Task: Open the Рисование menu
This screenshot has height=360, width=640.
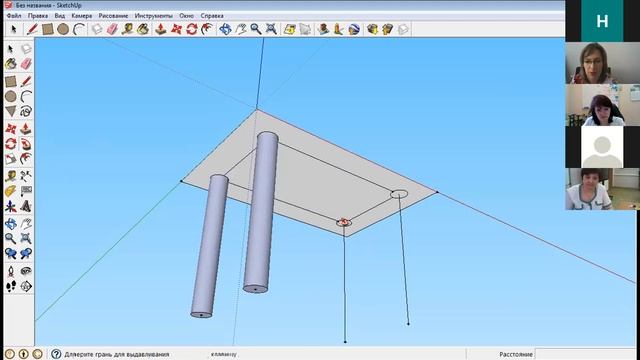Action: 113,16
